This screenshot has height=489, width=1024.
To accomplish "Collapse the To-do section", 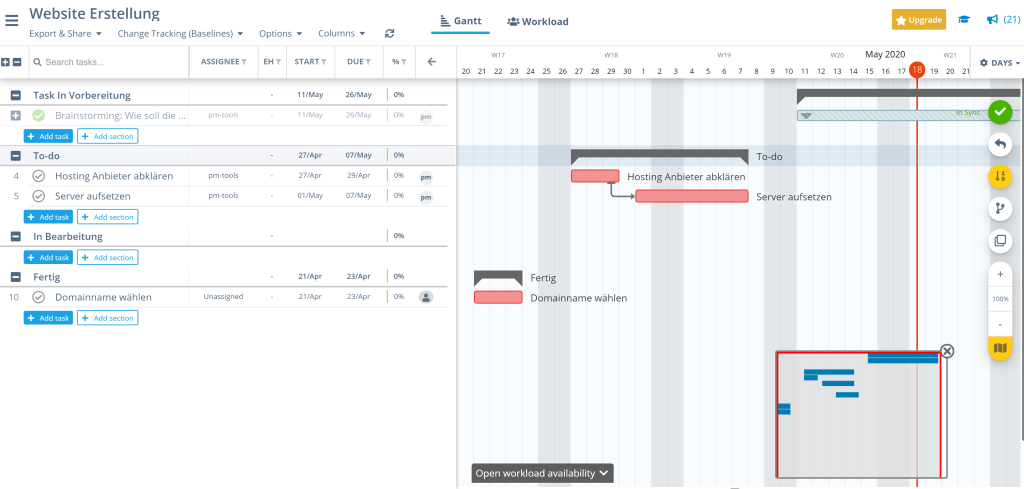I will (x=16, y=155).
